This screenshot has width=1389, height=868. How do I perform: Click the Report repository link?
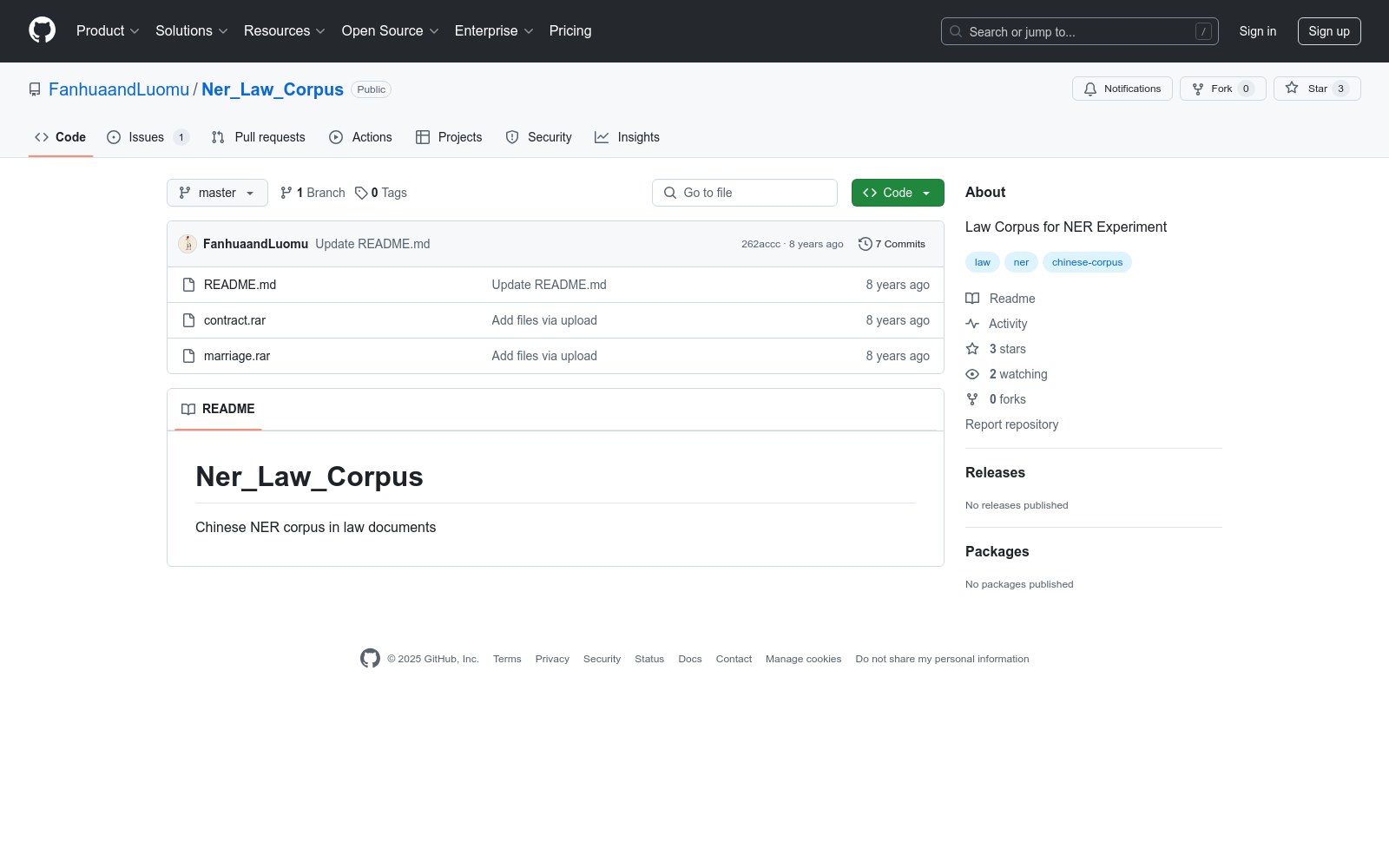1011,424
